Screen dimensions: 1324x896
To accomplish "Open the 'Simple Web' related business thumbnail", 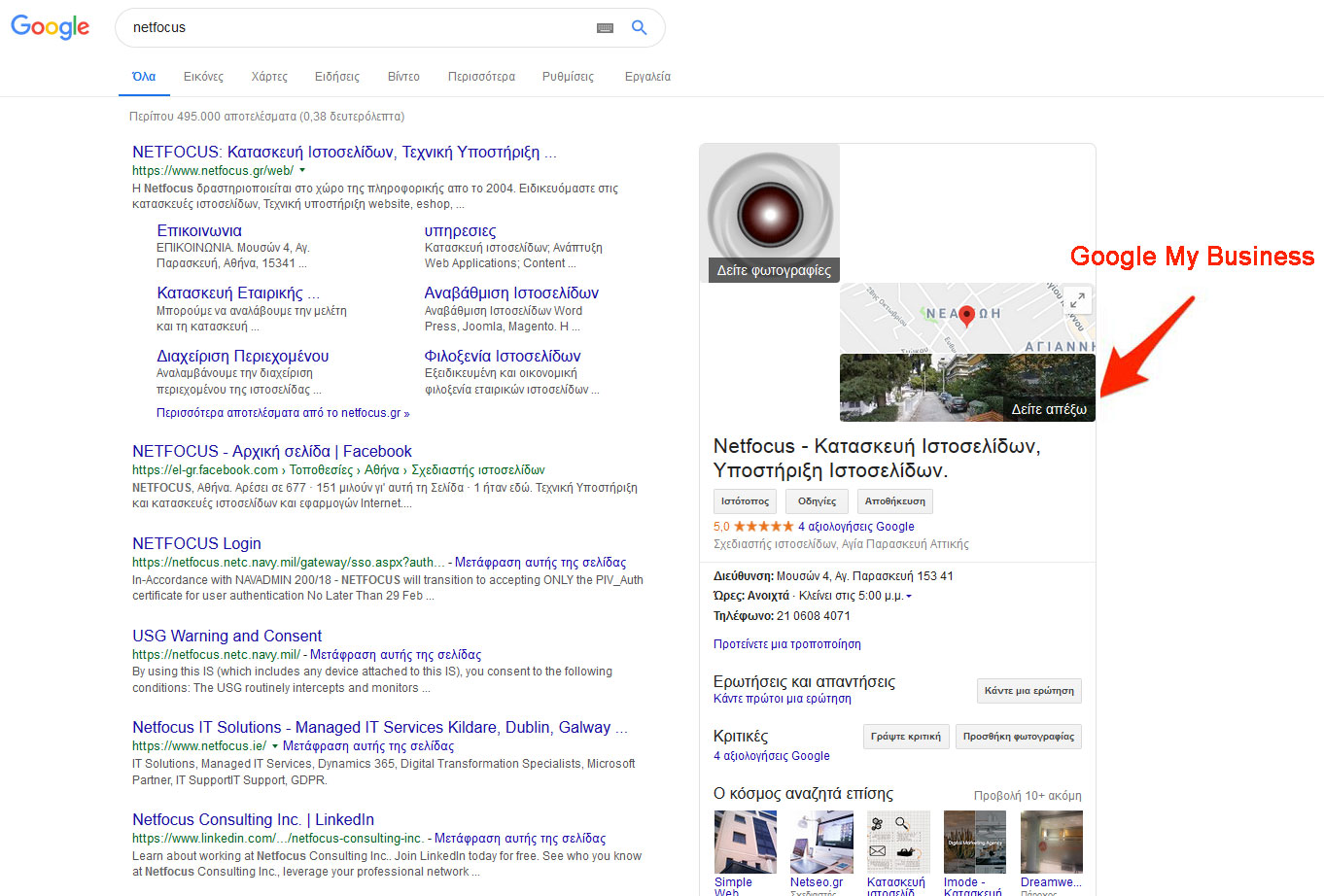I will tap(746, 843).
